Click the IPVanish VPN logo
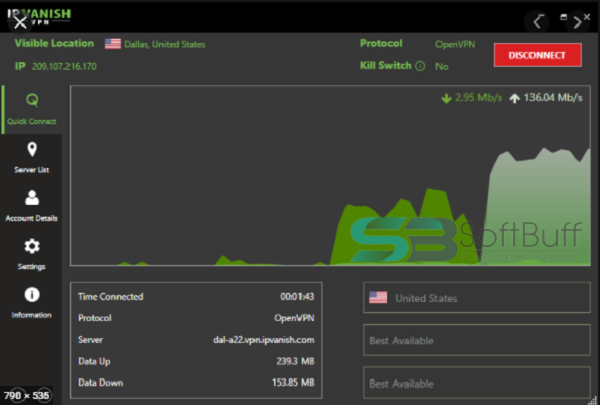 [39, 16]
